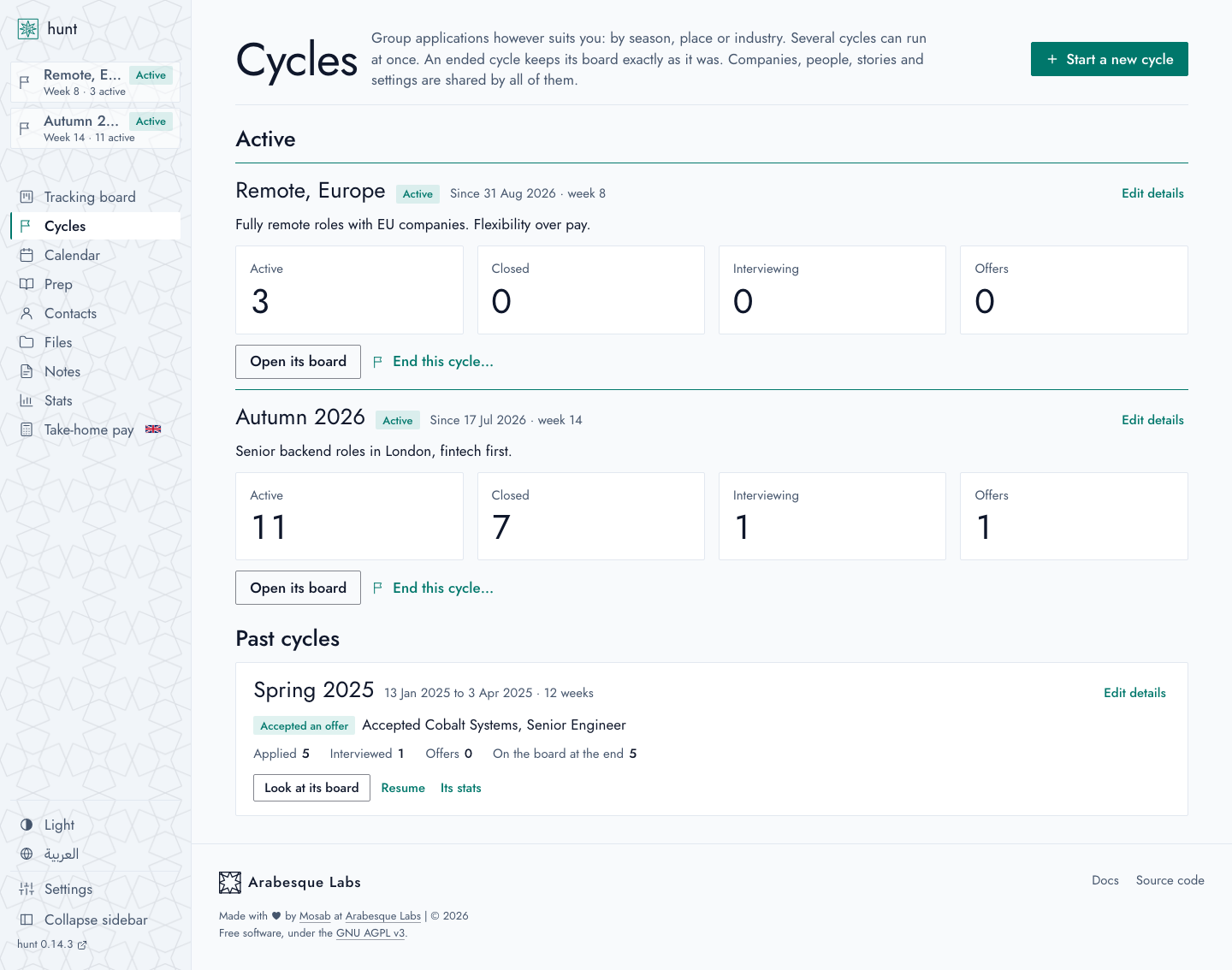Open the Tracking board icon in sidebar
1232x970 pixels.
[27, 197]
